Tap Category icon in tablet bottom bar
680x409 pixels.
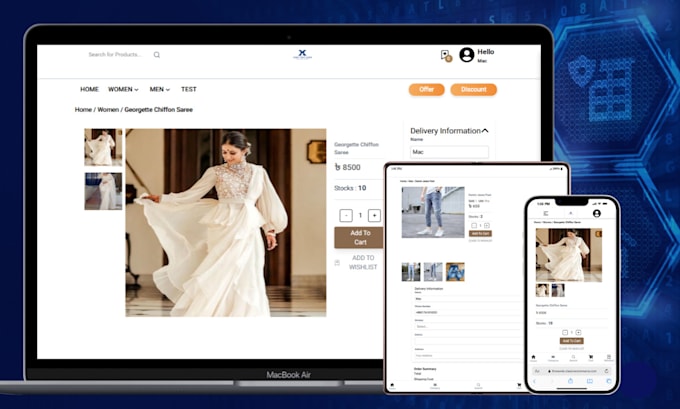point(435,386)
